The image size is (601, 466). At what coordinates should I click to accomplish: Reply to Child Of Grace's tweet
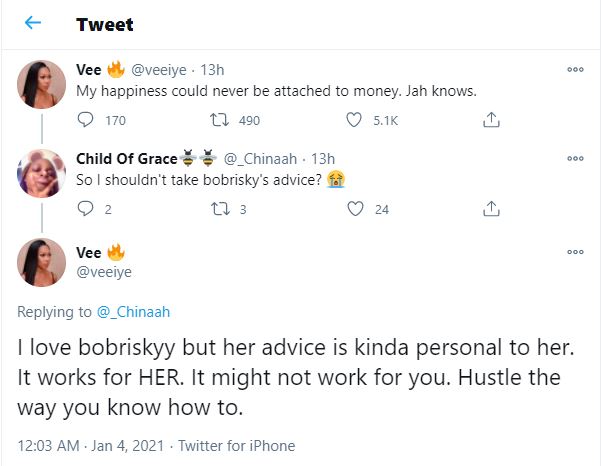tap(85, 210)
